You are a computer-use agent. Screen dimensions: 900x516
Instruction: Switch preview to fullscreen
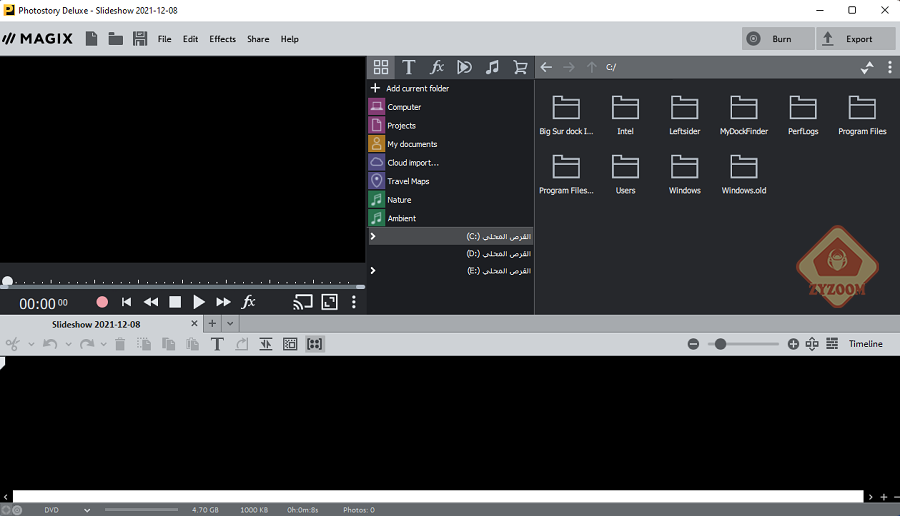[x=329, y=302]
